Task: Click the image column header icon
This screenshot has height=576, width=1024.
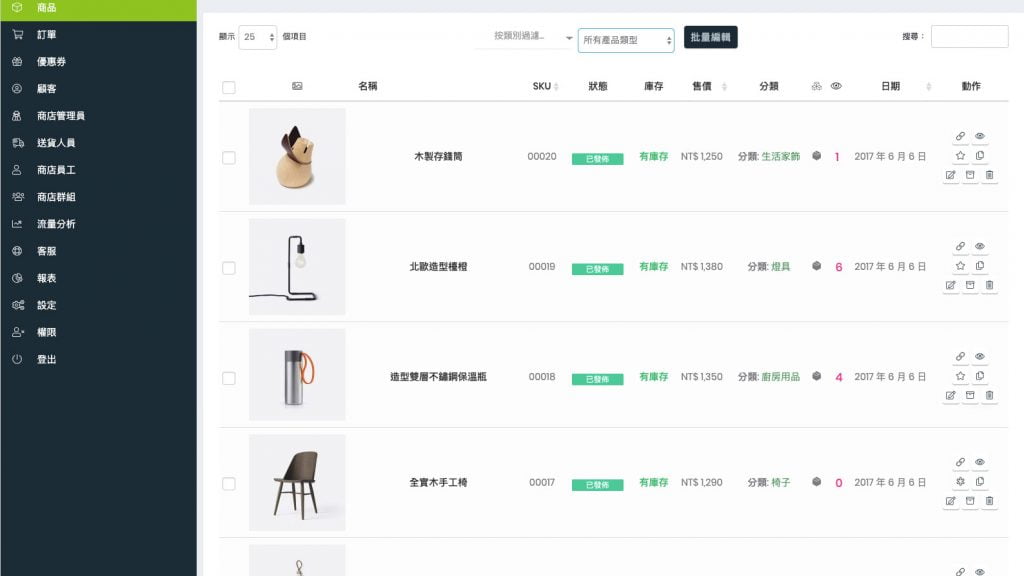Action: pos(297,86)
